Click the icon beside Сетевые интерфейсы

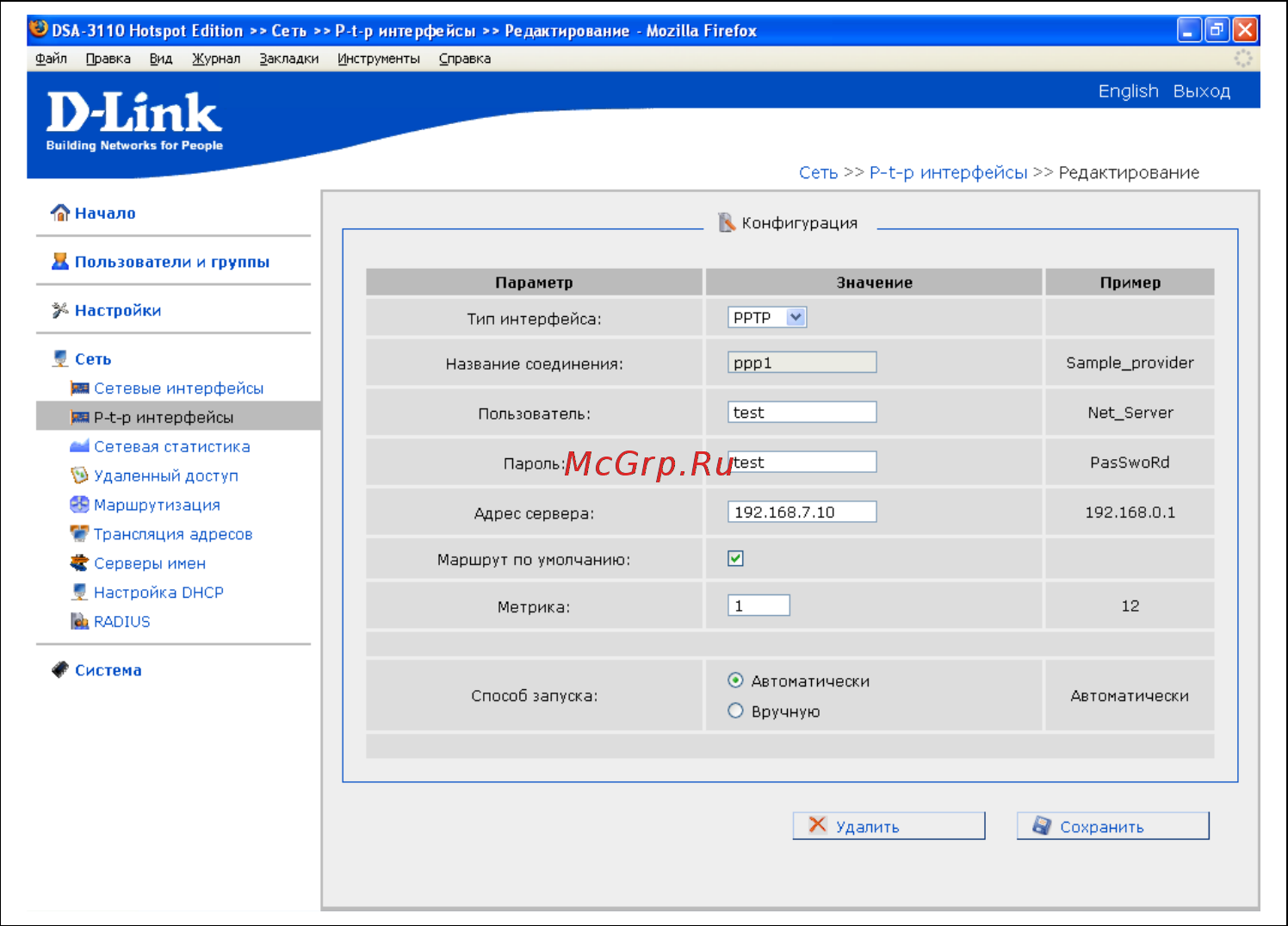[80, 388]
